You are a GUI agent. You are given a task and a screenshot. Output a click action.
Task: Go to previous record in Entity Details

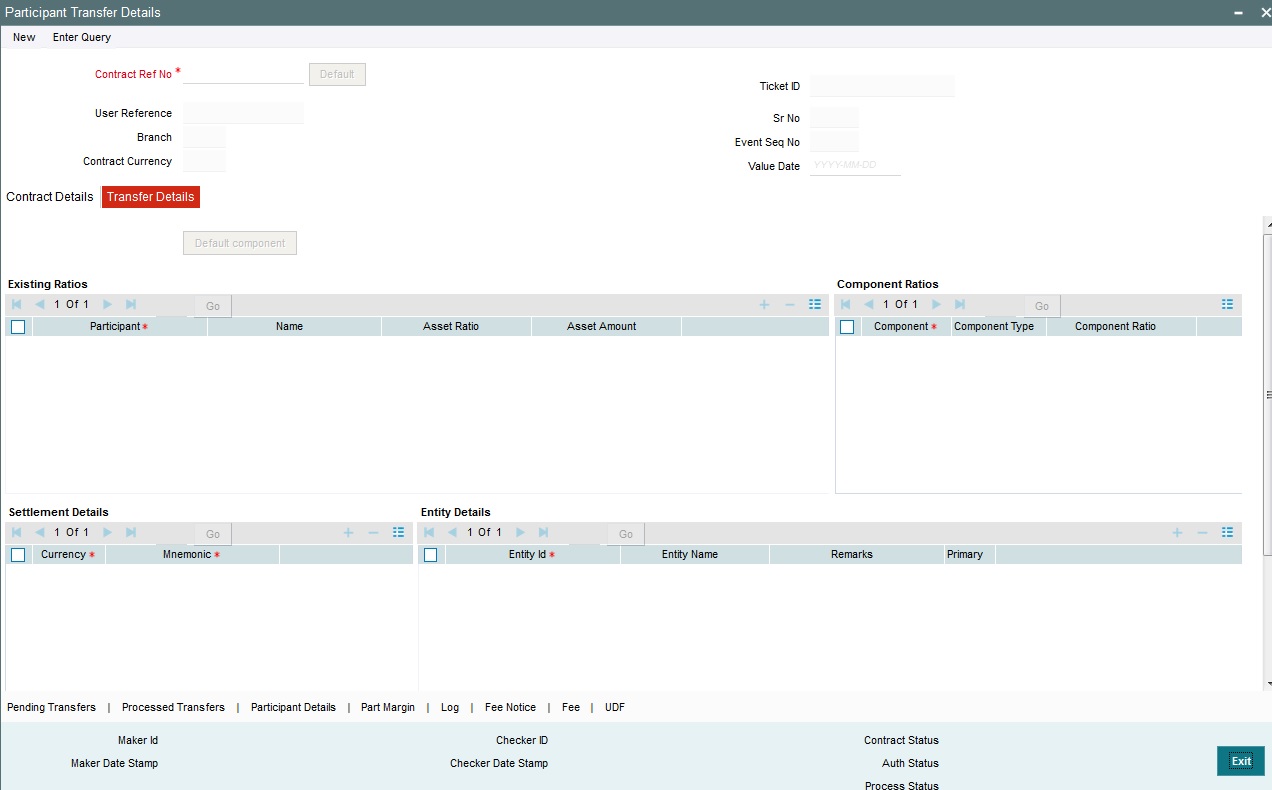coord(453,532)
